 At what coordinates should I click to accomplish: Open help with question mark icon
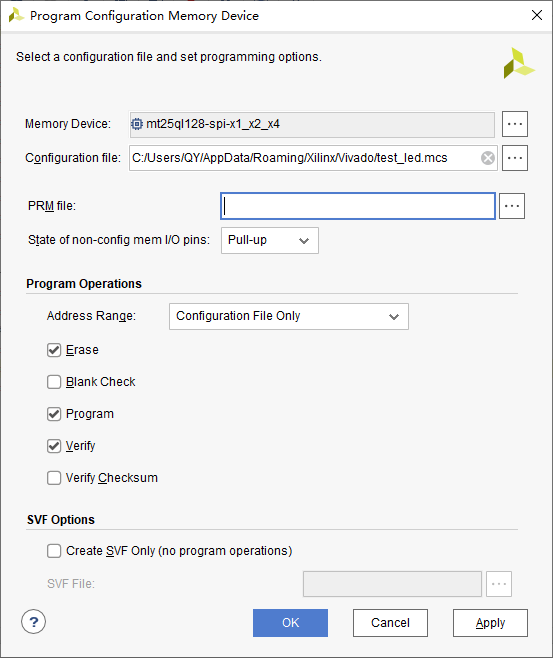pos(34,622)
